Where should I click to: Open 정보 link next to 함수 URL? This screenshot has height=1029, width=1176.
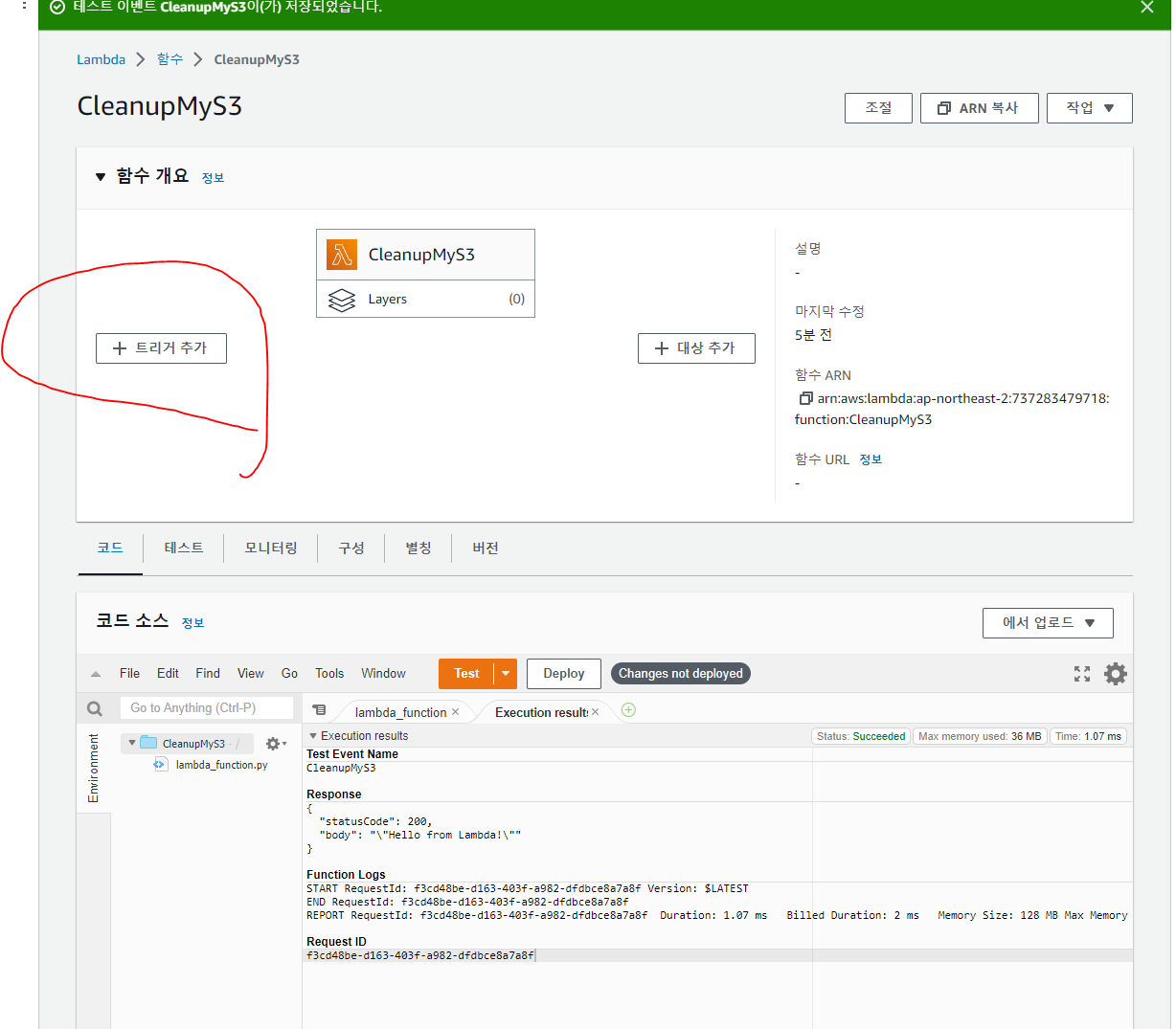(x=871, y=459)
